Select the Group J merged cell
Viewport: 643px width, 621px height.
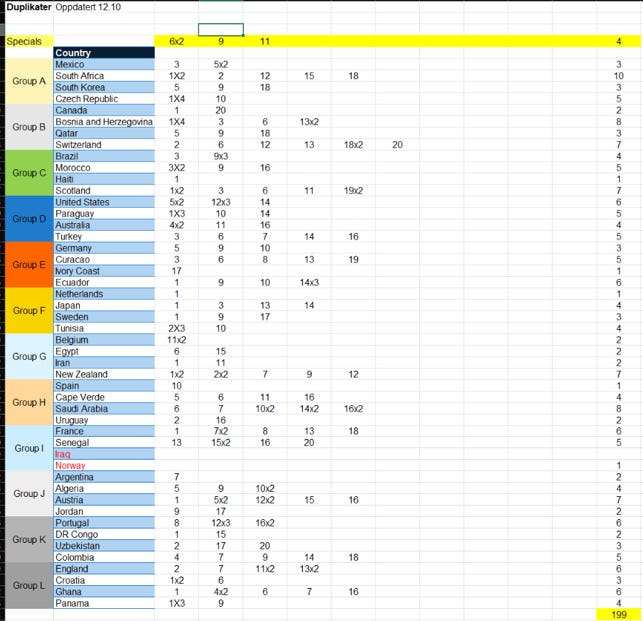(29, 494)
